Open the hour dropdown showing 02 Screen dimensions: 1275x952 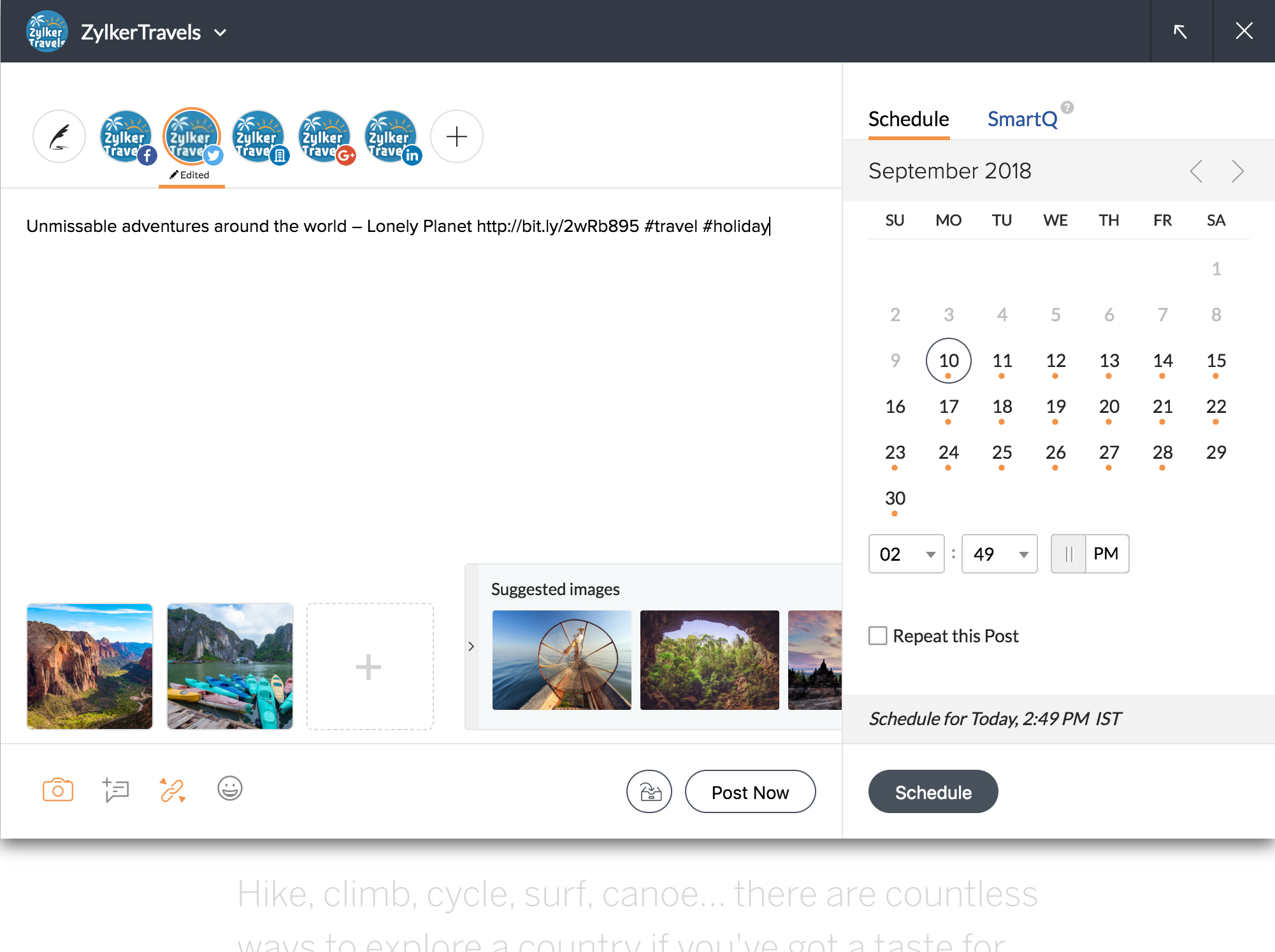coord(906,554)
